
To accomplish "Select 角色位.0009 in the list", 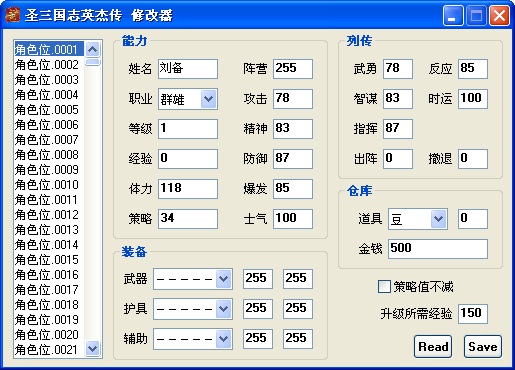I will coord(49,170).
